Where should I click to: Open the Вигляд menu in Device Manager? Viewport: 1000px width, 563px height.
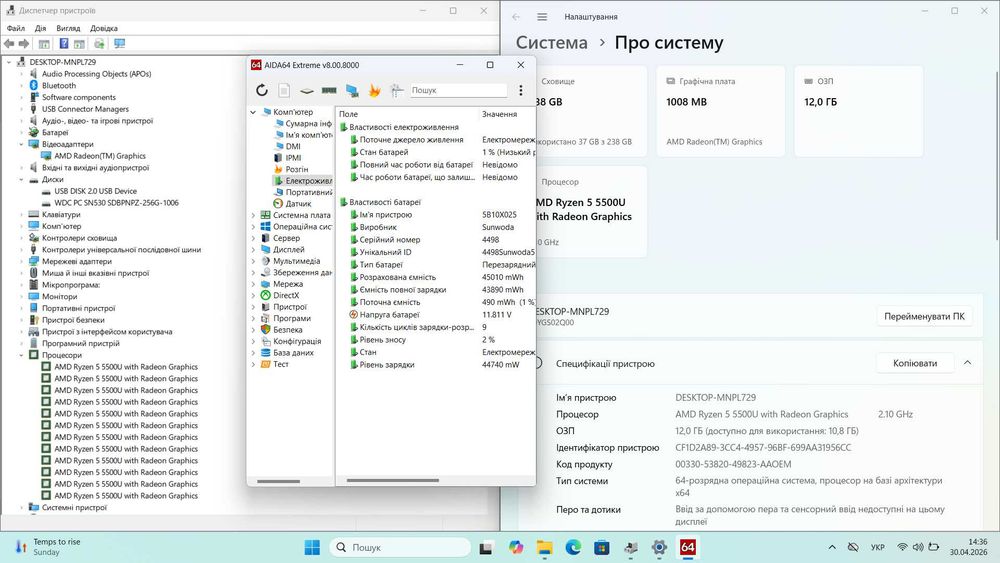pyautogui.click(x=68, y=28)
